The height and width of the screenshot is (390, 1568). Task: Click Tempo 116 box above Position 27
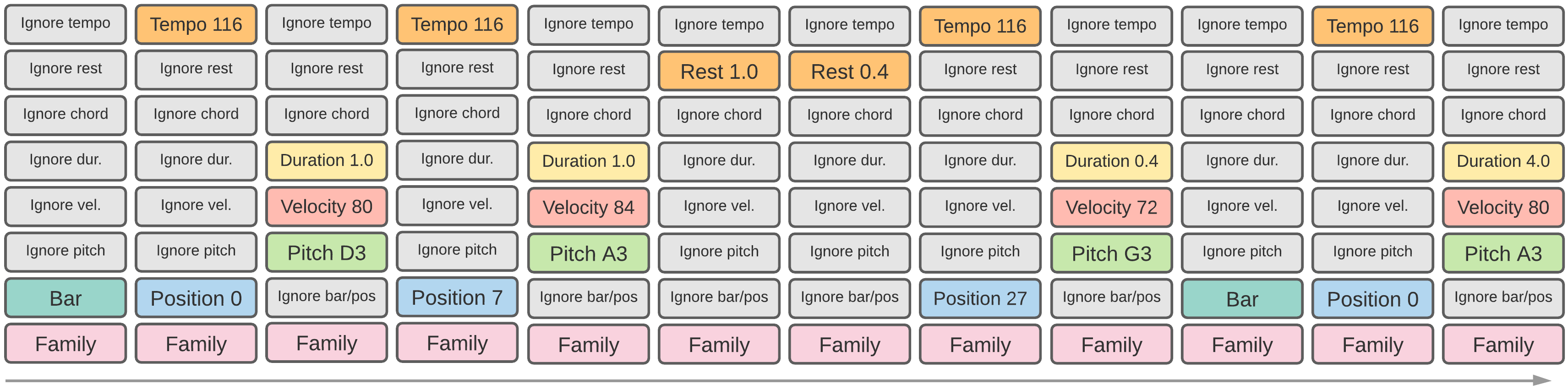pos(979,26)
